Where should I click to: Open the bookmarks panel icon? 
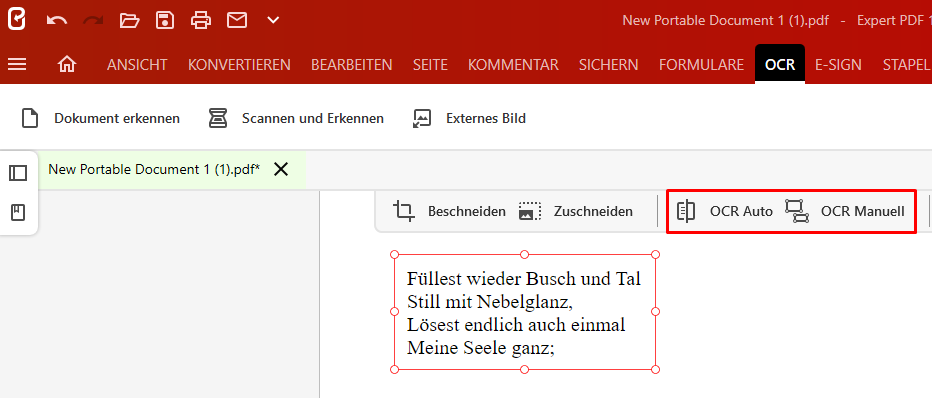pyautogui.click(x=18, y=213)
